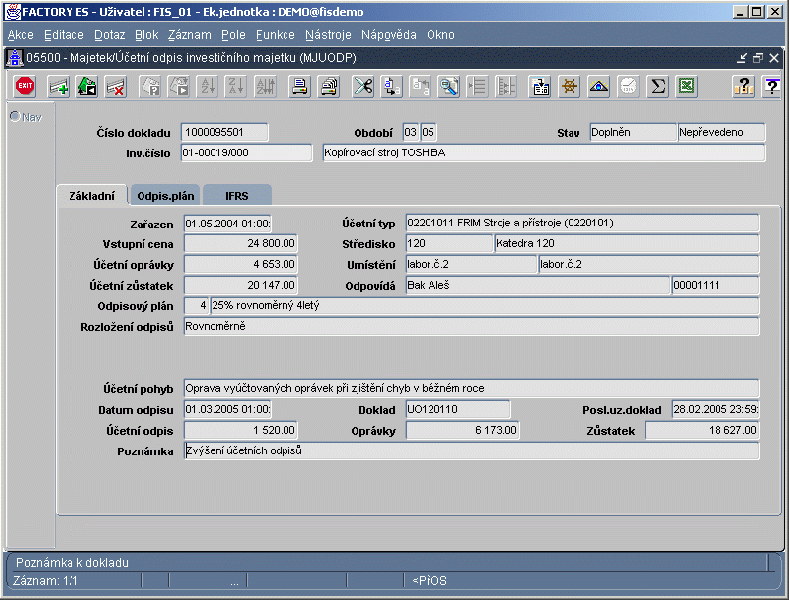
Task: Open the Nápověda menu
Action: (x=388, y=35)
